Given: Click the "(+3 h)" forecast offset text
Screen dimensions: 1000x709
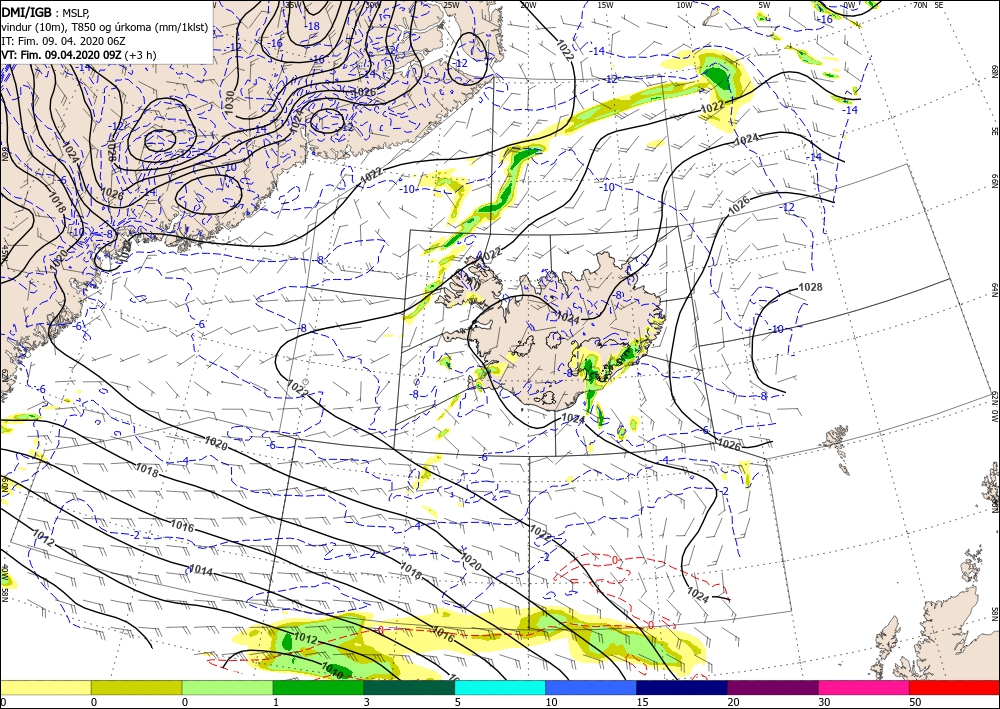Looking at the screenshot, I should point(140,55).
